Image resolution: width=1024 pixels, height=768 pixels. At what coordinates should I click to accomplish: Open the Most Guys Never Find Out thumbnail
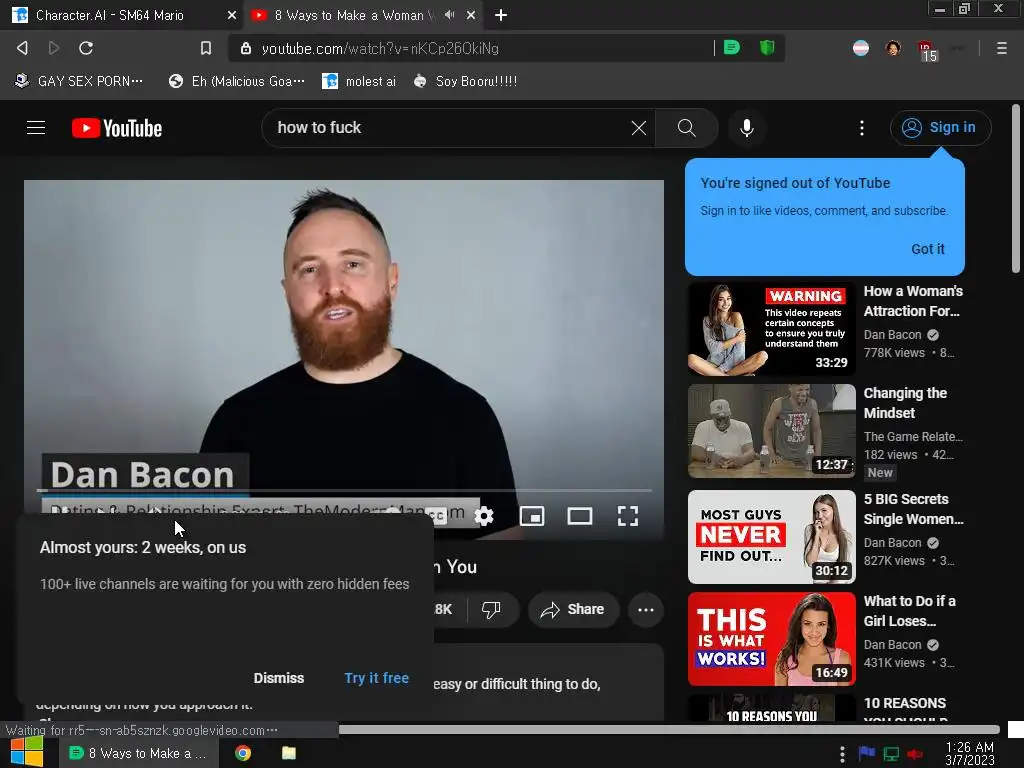coord(771,537)
